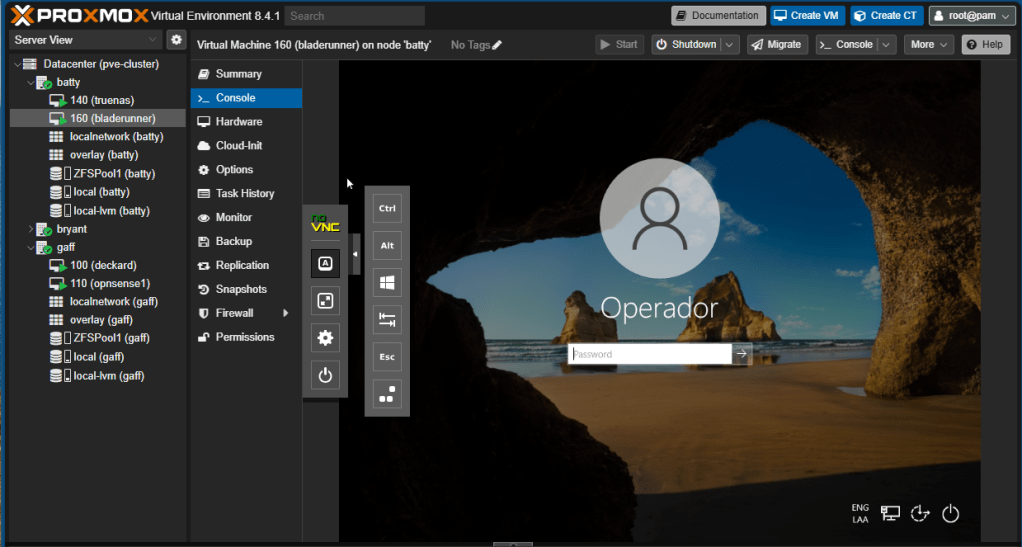Open the Server View selector dropdown

(x=84, y=40)
